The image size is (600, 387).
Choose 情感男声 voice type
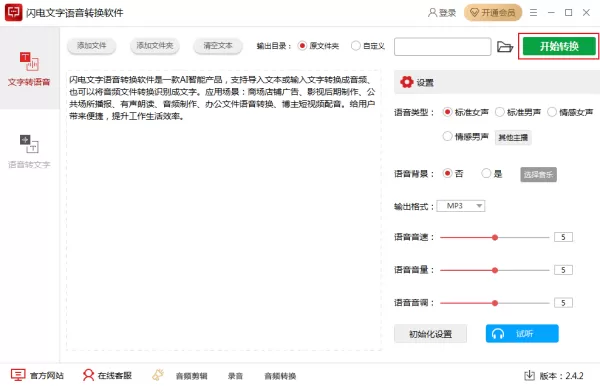447,136
